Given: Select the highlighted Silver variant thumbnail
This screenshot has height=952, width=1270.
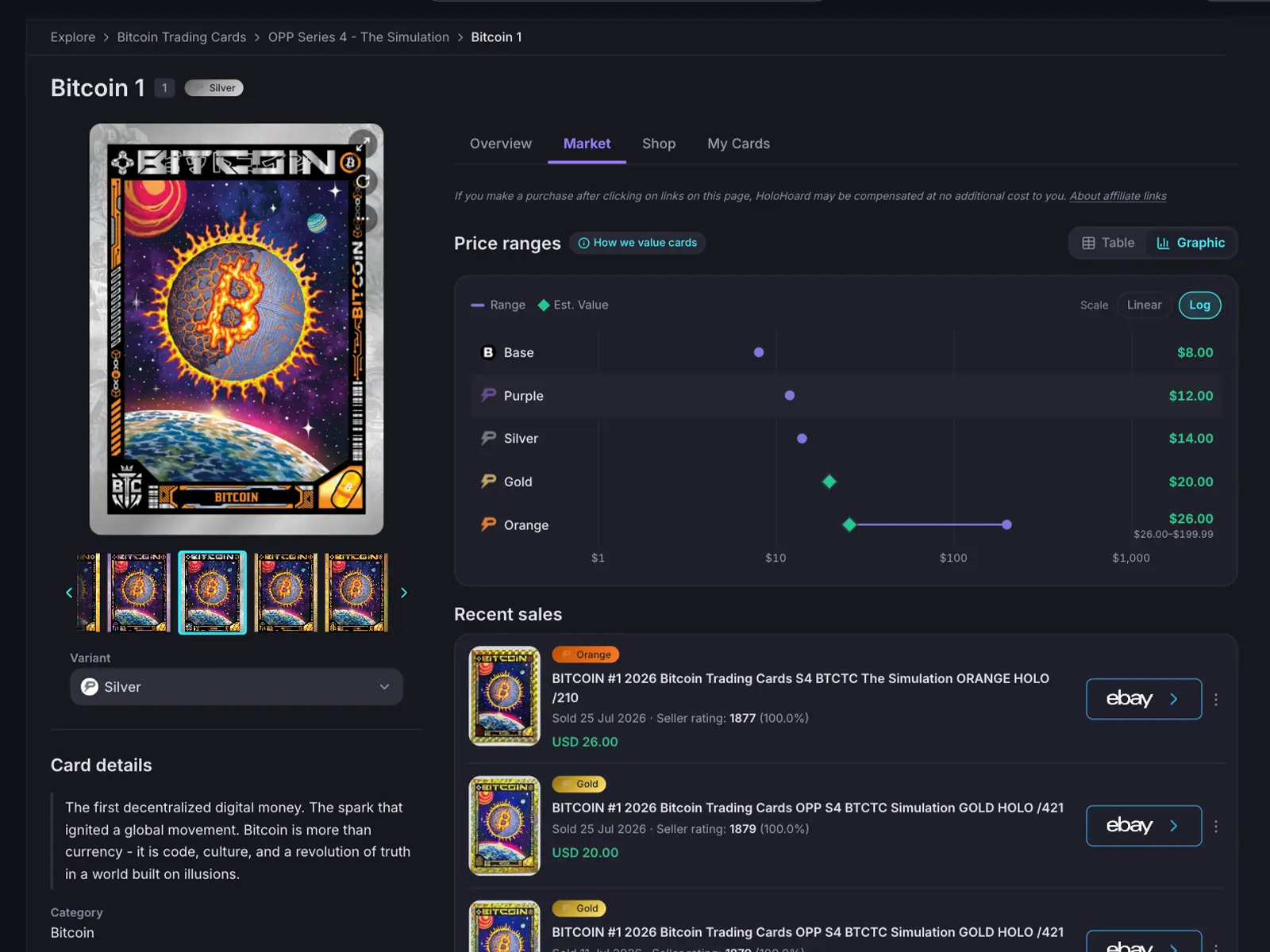Looking at the screenshot, I should pos(213,593).
